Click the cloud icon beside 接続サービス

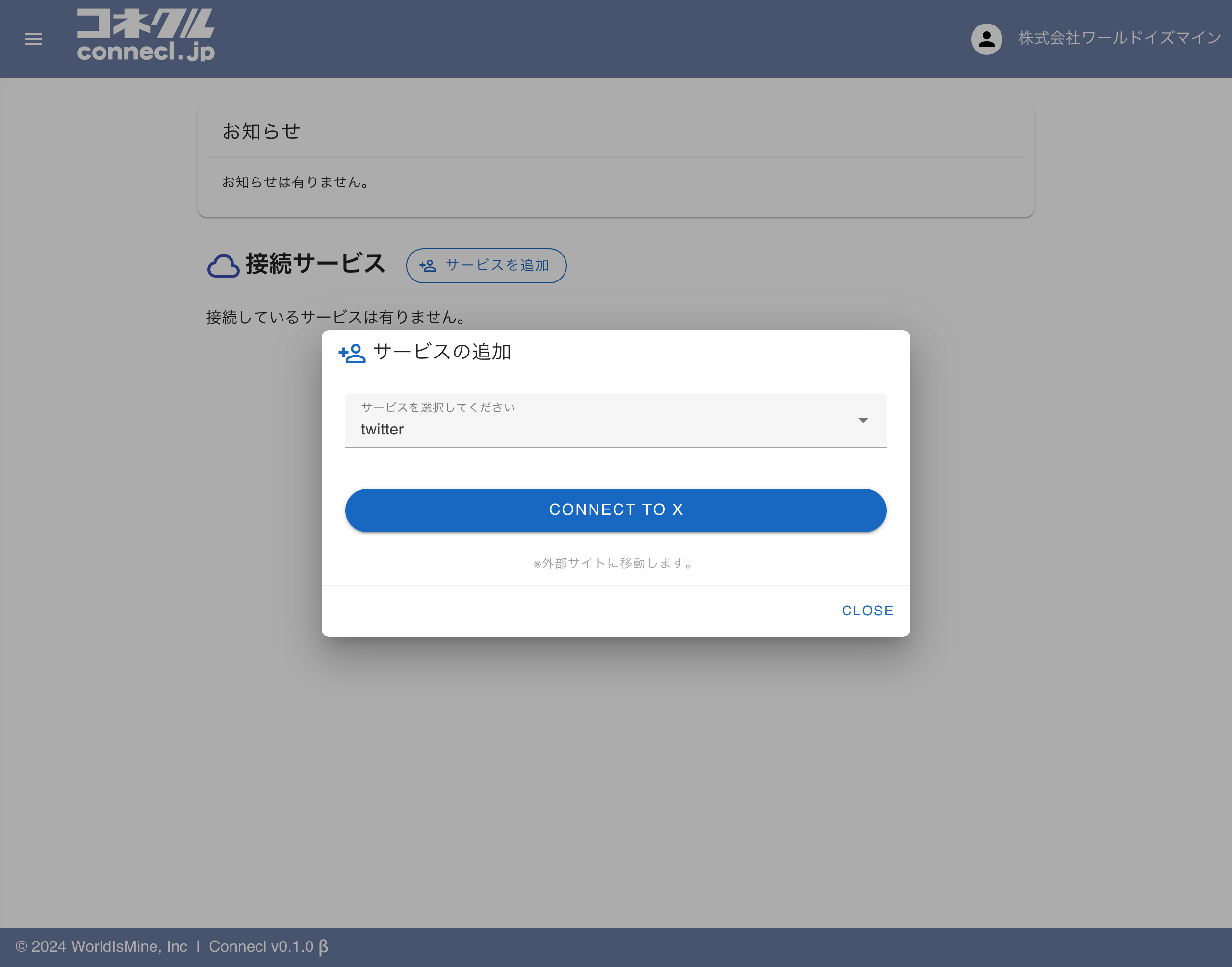pyautogui.click(x=223, y=265)
